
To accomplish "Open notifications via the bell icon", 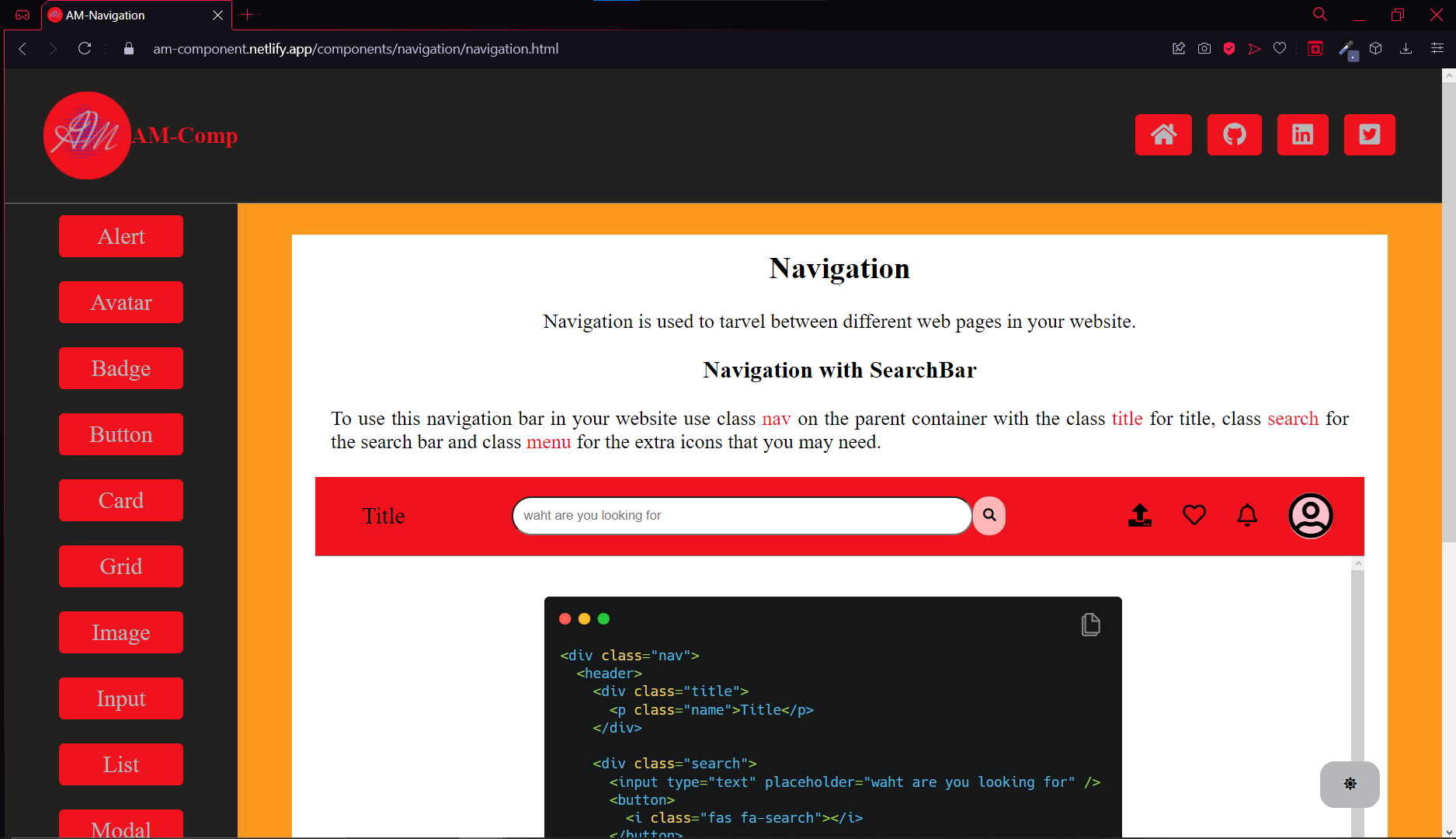I will coord(1247,515).
